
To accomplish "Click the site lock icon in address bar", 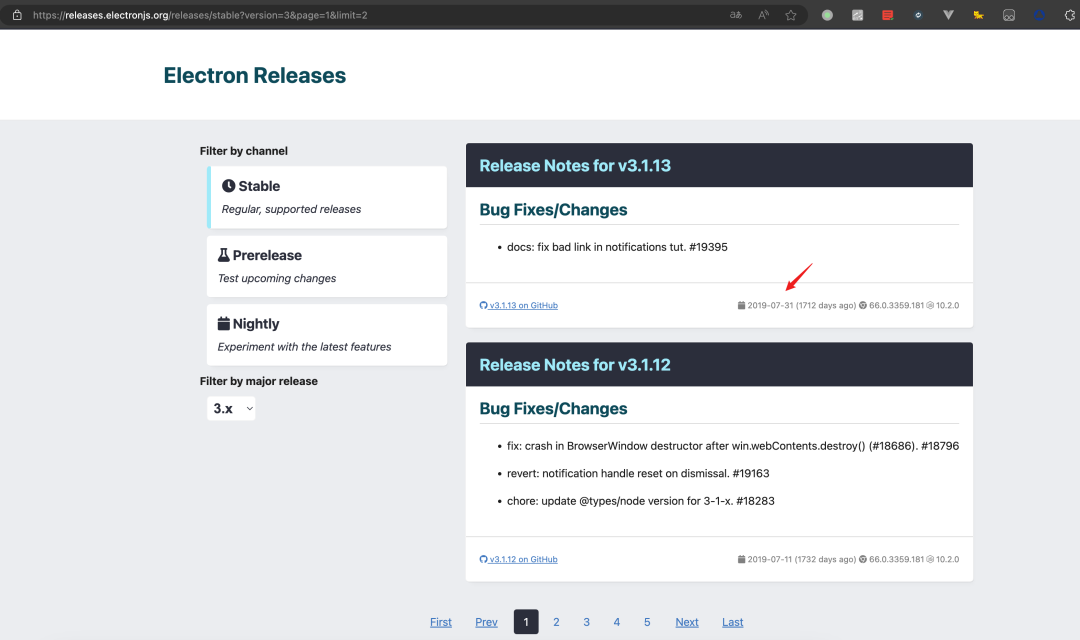I will tap(17, 14).
